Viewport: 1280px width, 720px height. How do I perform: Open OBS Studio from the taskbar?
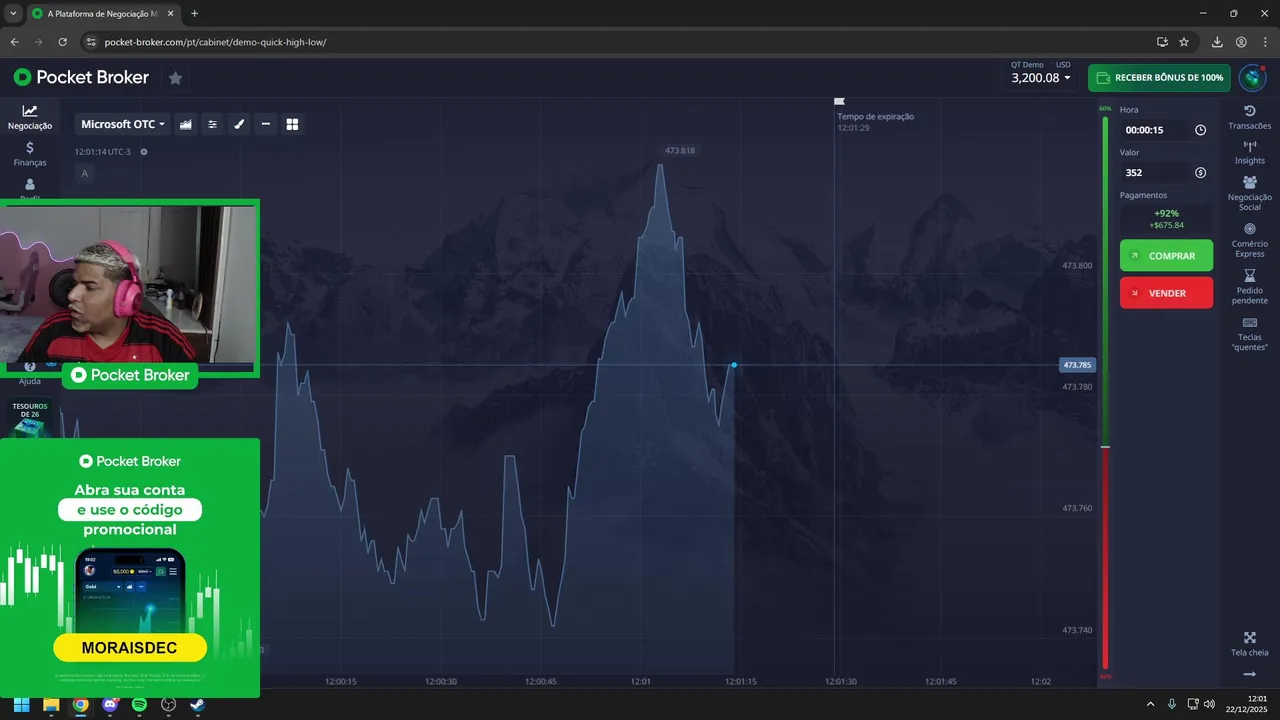pos(169,704)
